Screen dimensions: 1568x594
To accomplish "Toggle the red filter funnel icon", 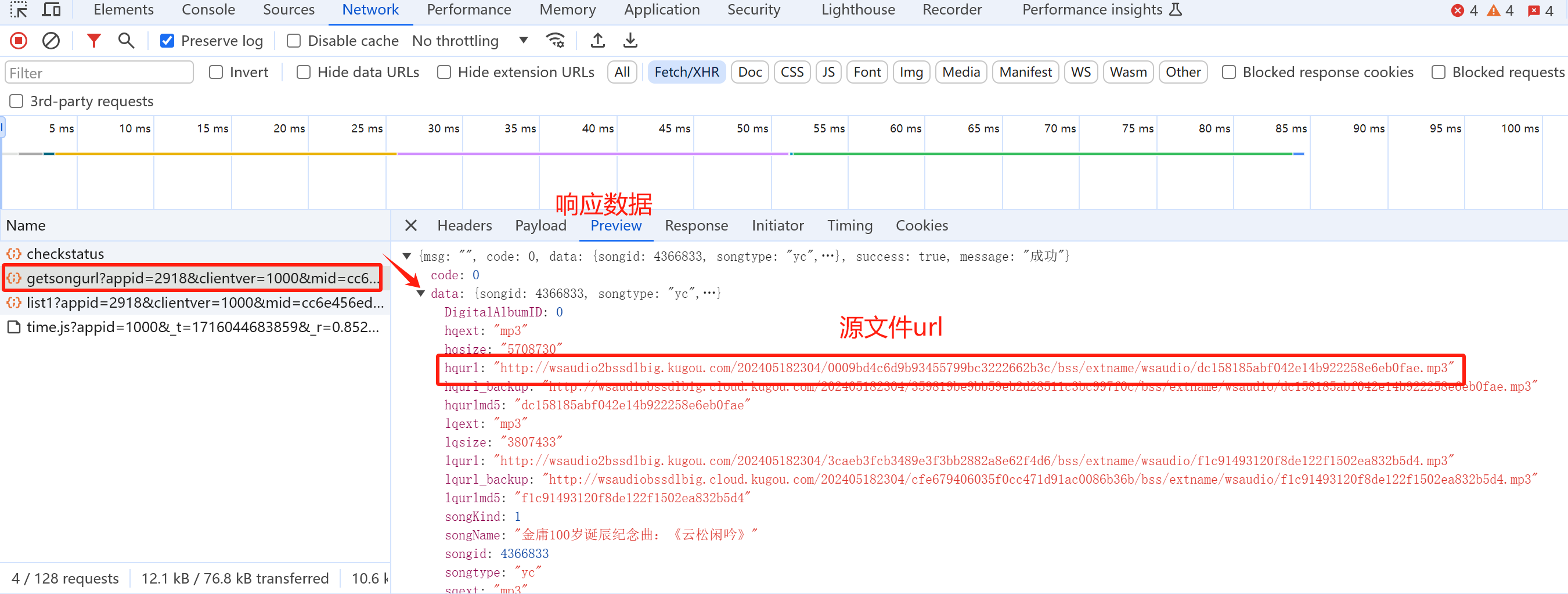I will (93, 41).
